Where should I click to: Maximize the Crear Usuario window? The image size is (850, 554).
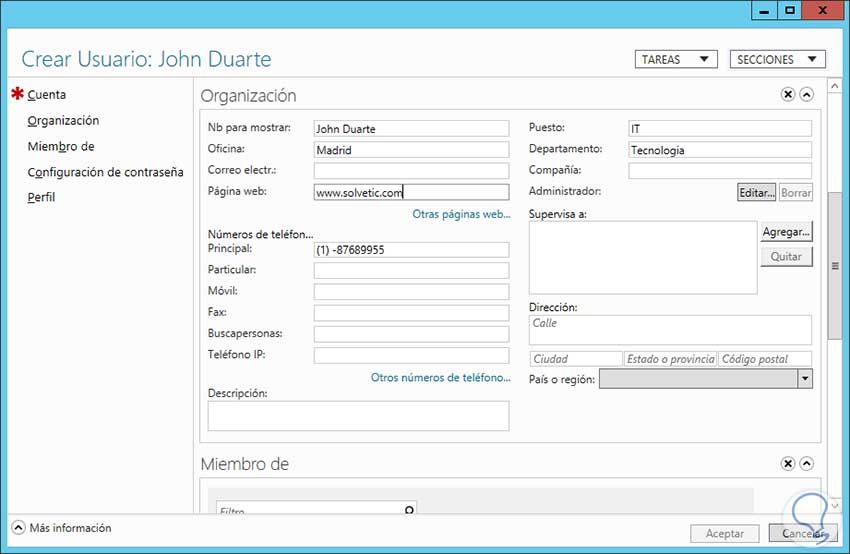tap(790, 10)
